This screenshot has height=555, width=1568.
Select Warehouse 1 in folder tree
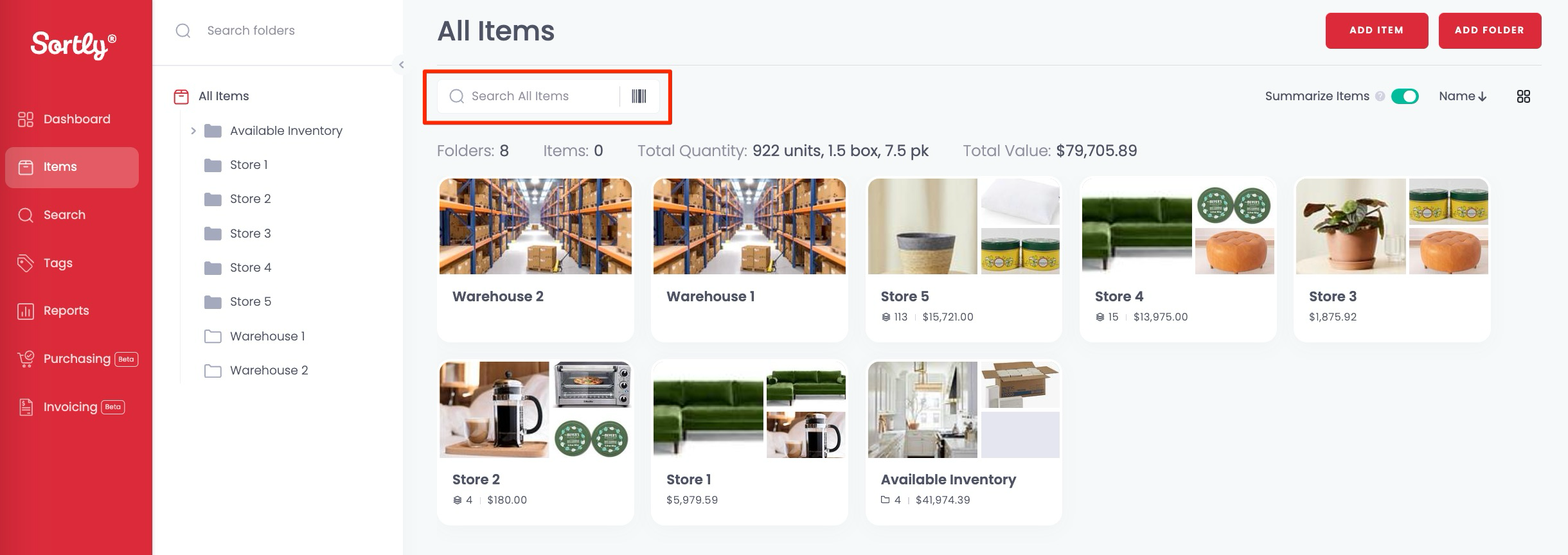pos(267,336)
